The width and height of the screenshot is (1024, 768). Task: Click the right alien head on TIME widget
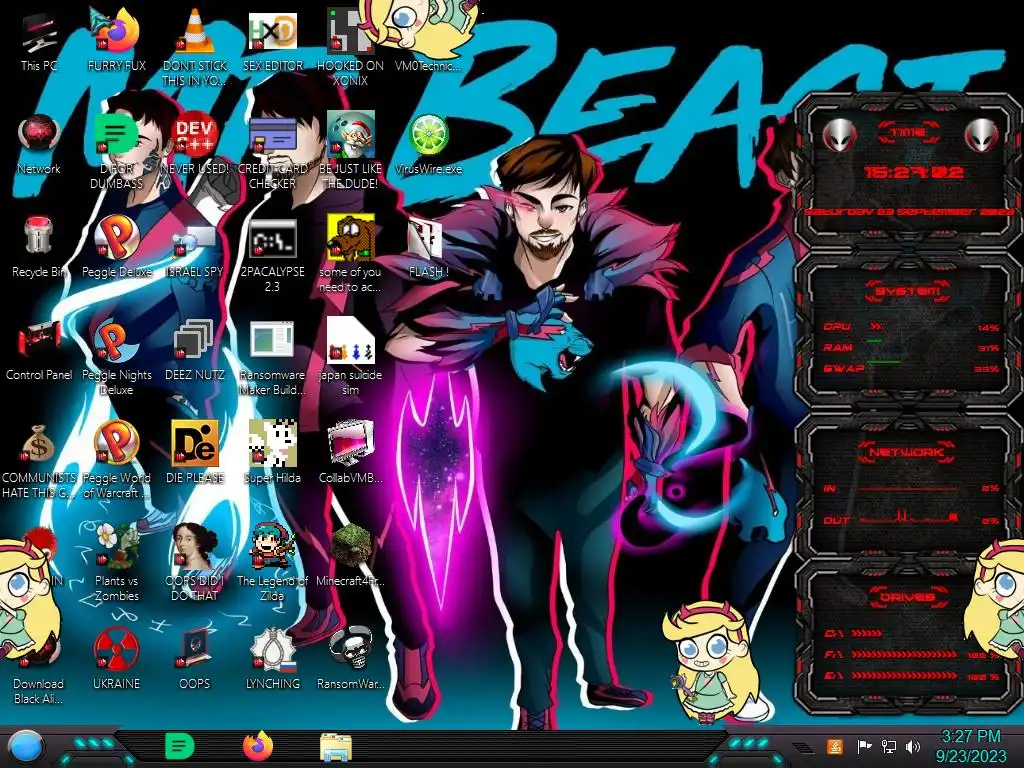[x=982, y=135]
